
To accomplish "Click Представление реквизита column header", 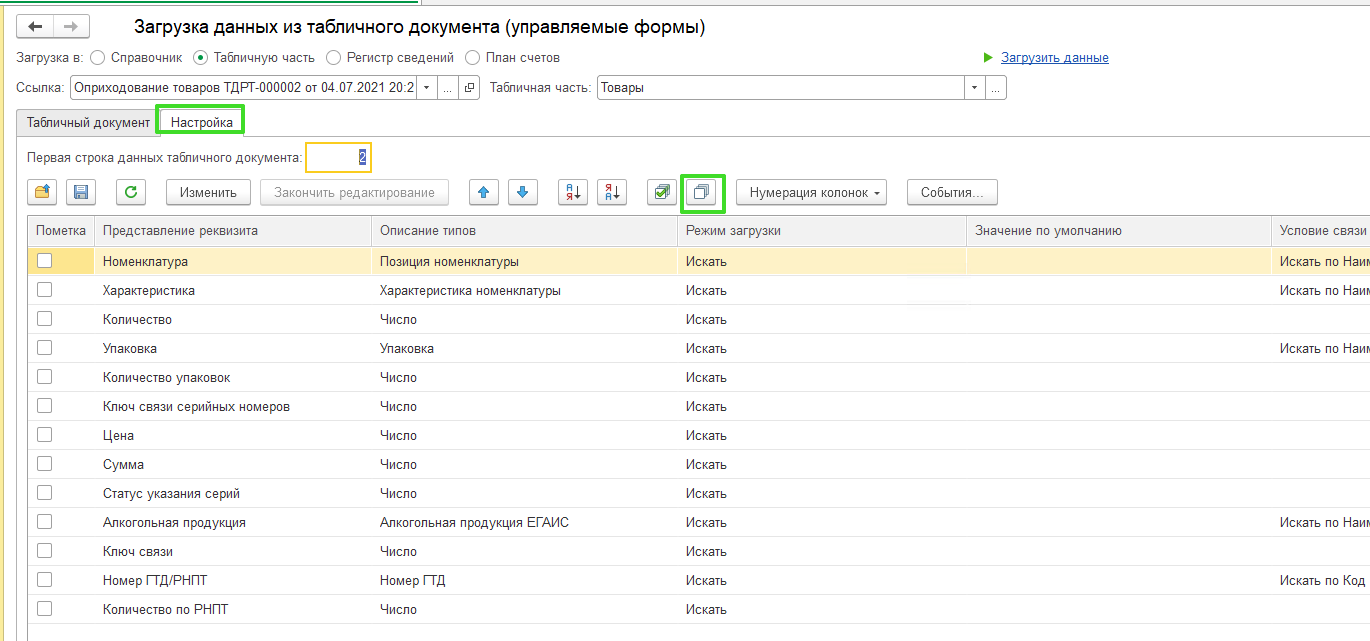I will pos(233,231).
